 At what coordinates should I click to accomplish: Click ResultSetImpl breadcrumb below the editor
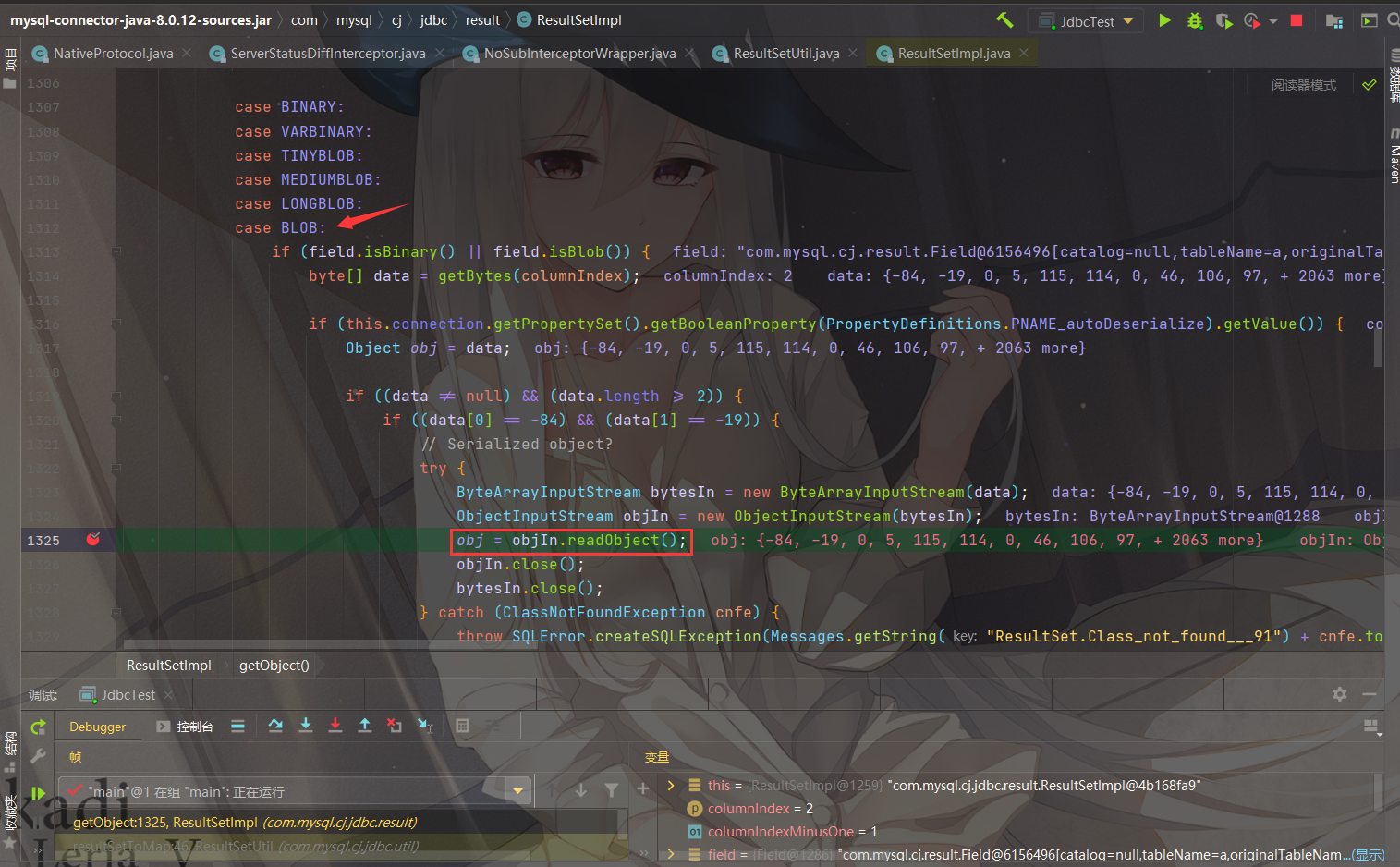[168, 666]
